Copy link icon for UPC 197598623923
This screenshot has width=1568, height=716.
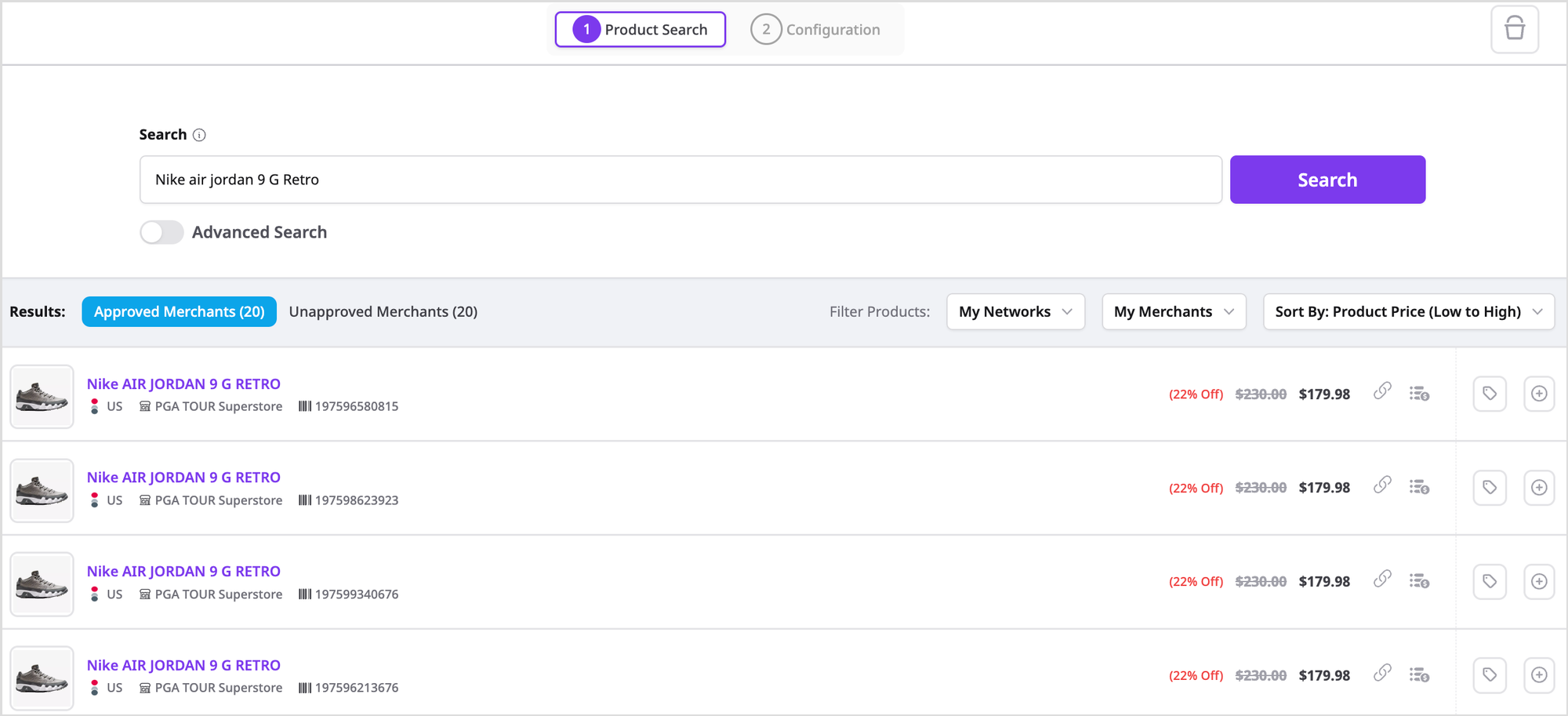[x=1382, y=485]
